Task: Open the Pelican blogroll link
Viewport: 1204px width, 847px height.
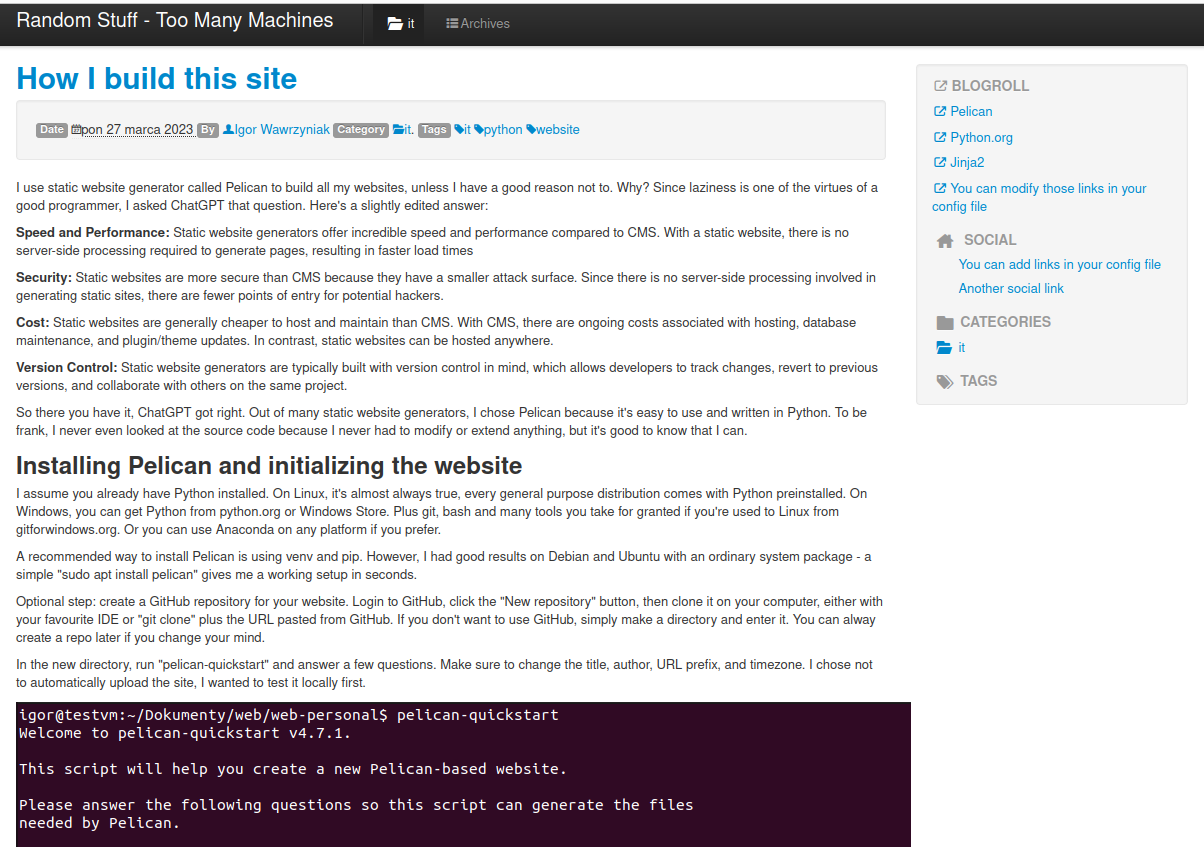Action: tap(971, 112)
